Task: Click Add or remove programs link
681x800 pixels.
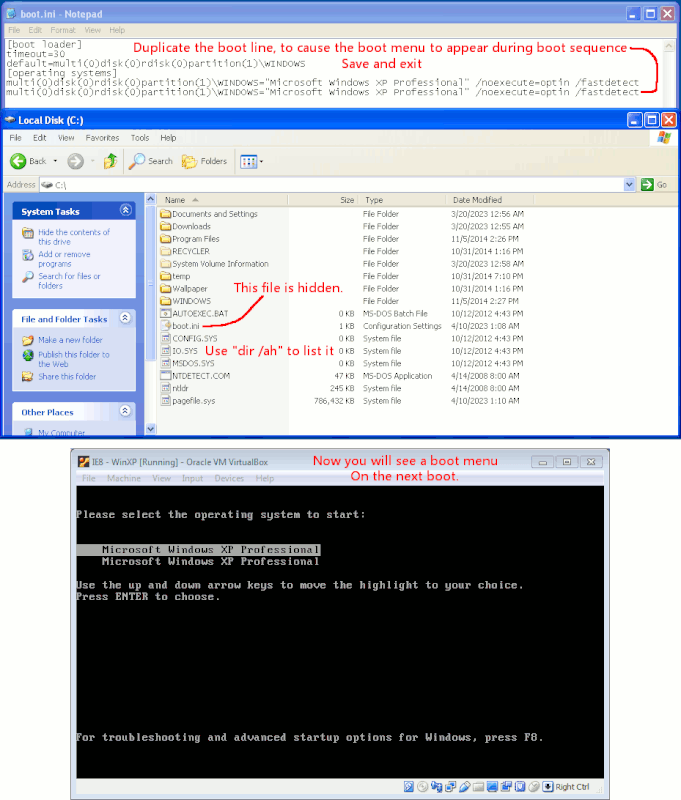Action: coord(64,259)
